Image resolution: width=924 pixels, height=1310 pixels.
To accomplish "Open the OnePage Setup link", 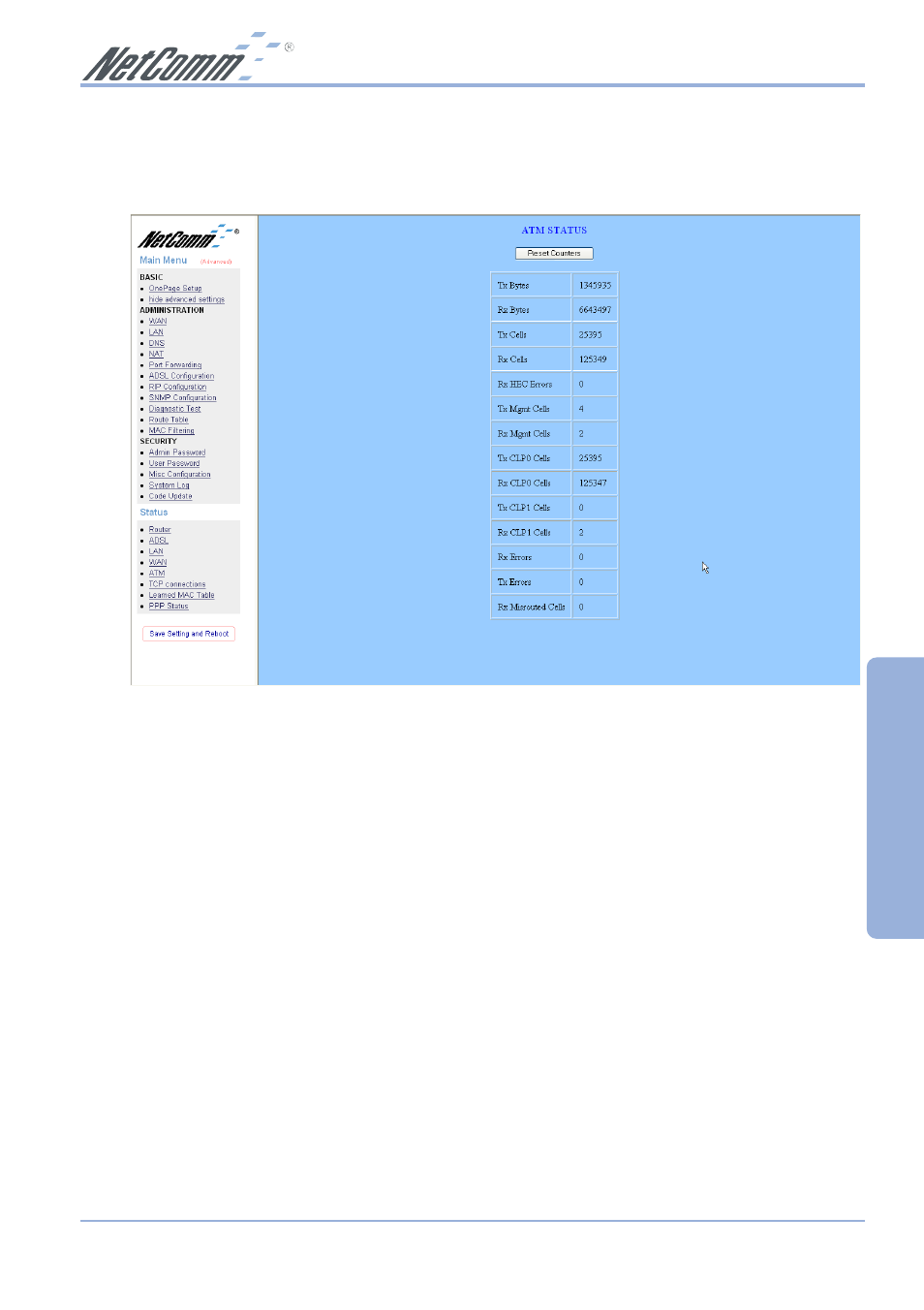I will coord(175,288).
